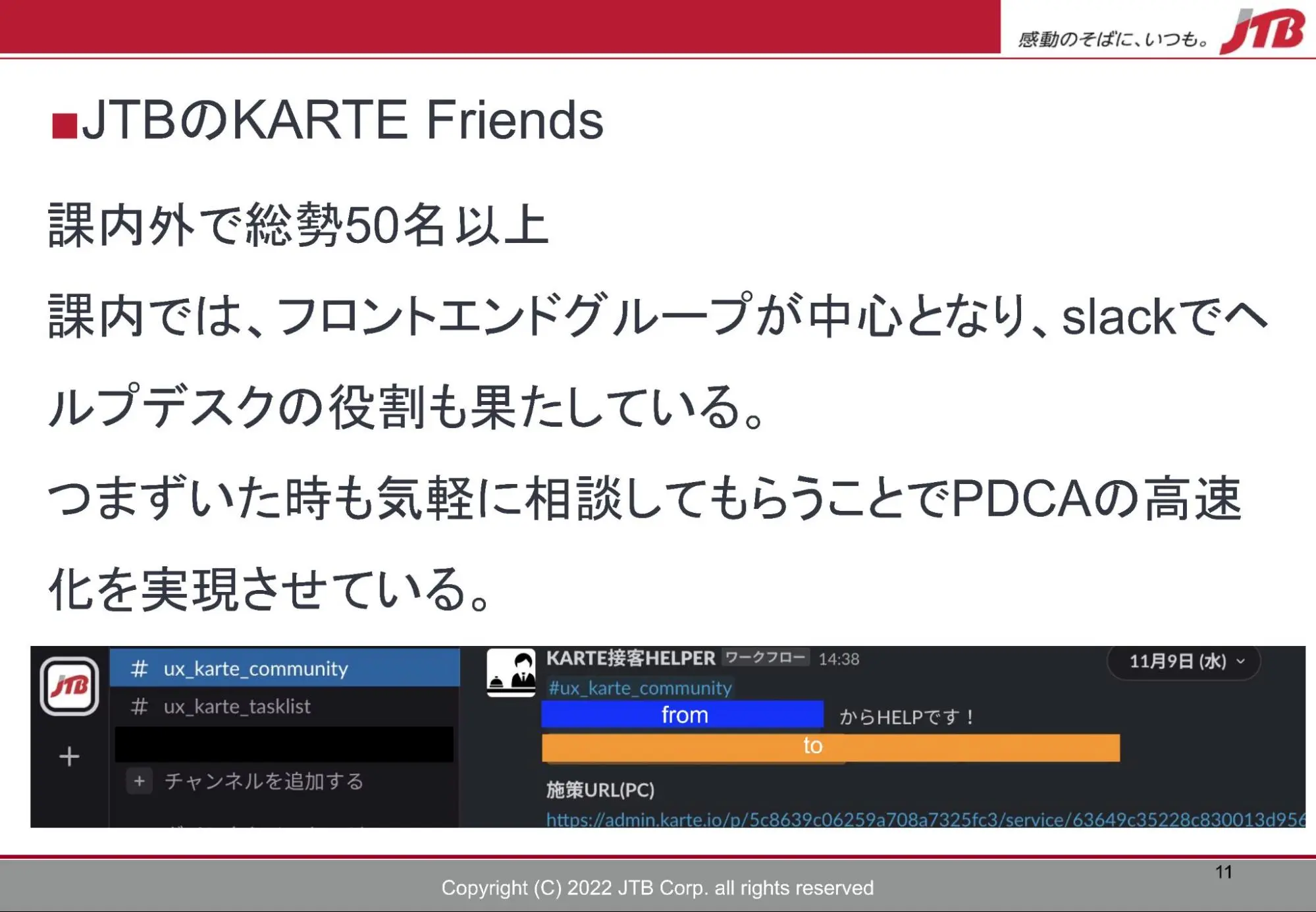Click チャンネルを追加する to add a channel

coord(264,781)
